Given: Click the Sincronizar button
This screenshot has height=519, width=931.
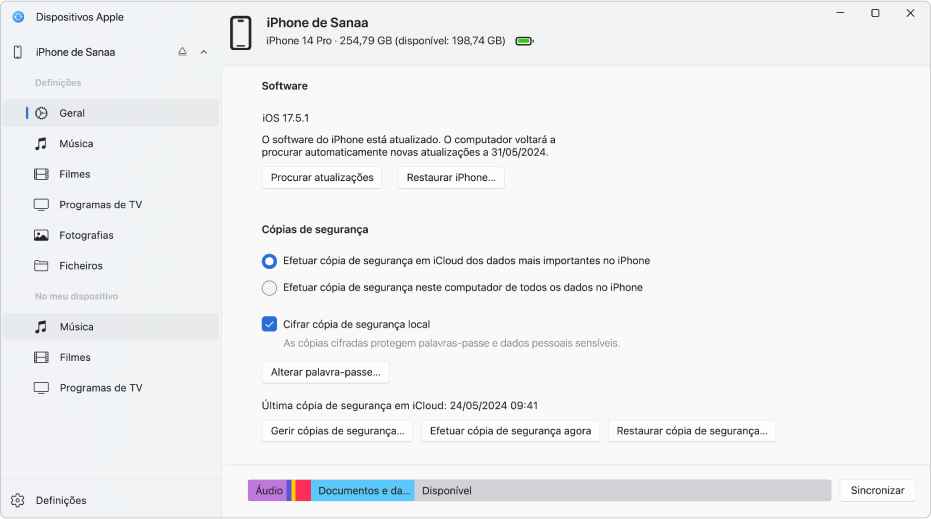Looking at the screenshot, I should coord(877,490).
